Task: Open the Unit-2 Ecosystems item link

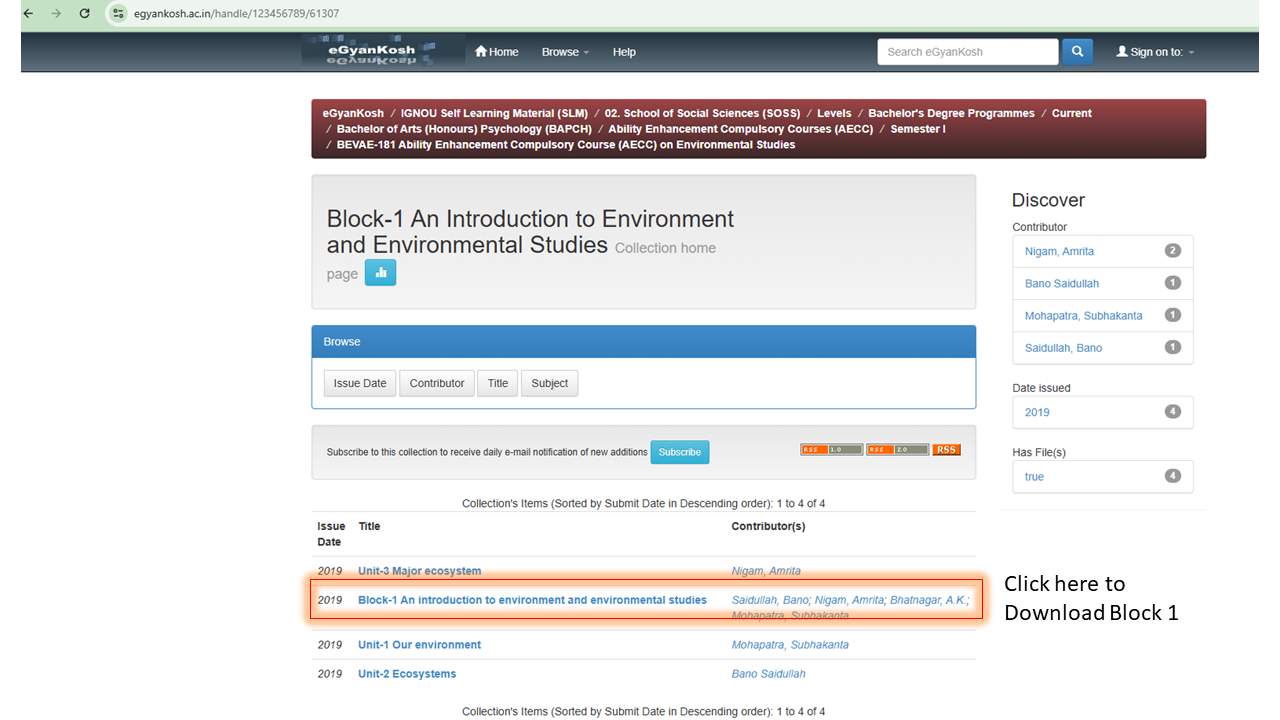Action: (406, 673)
